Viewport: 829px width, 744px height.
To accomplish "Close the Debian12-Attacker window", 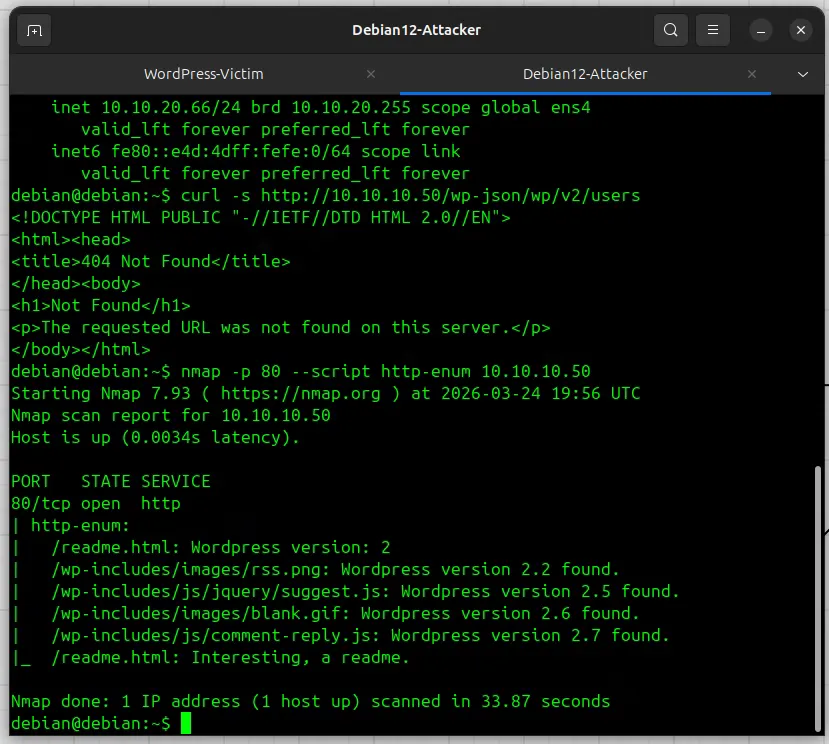I will pyautogui.click(x=800, y=30).
